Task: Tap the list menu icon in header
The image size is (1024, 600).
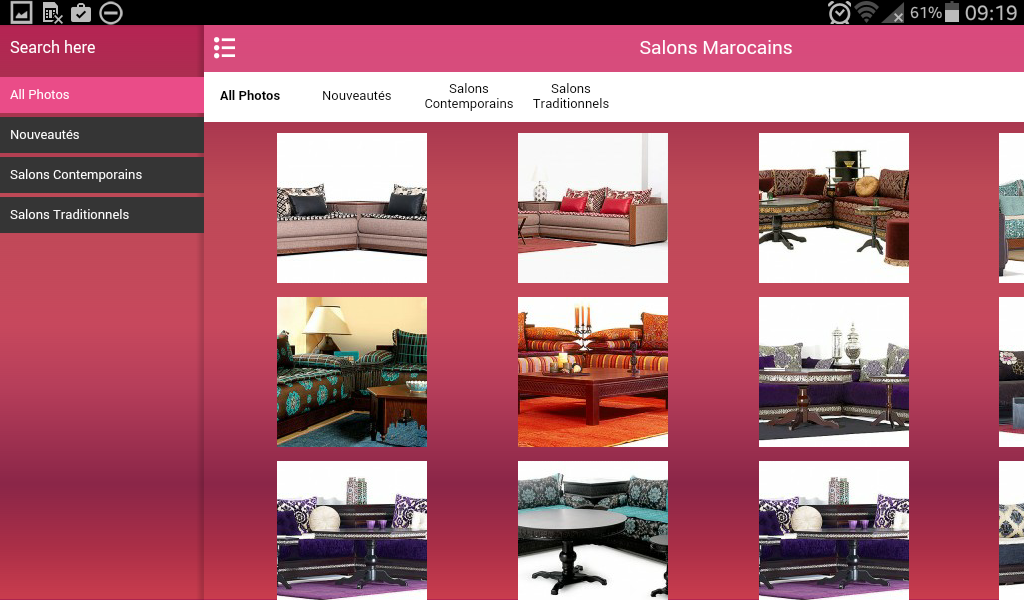Action: [x=224, y=48]
